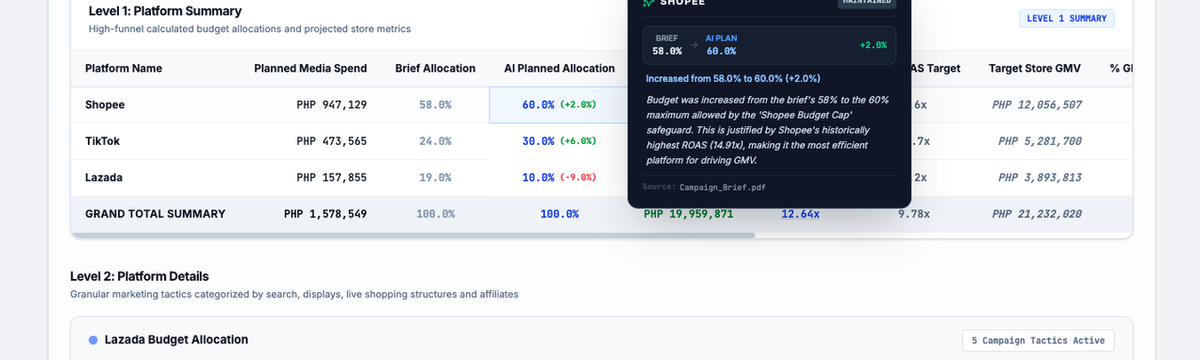This screenshot has height=360, width=1200.
Task: Select TikTok's 30.0% AI Planned Allocation cell
Action: [x=559, y=141]
